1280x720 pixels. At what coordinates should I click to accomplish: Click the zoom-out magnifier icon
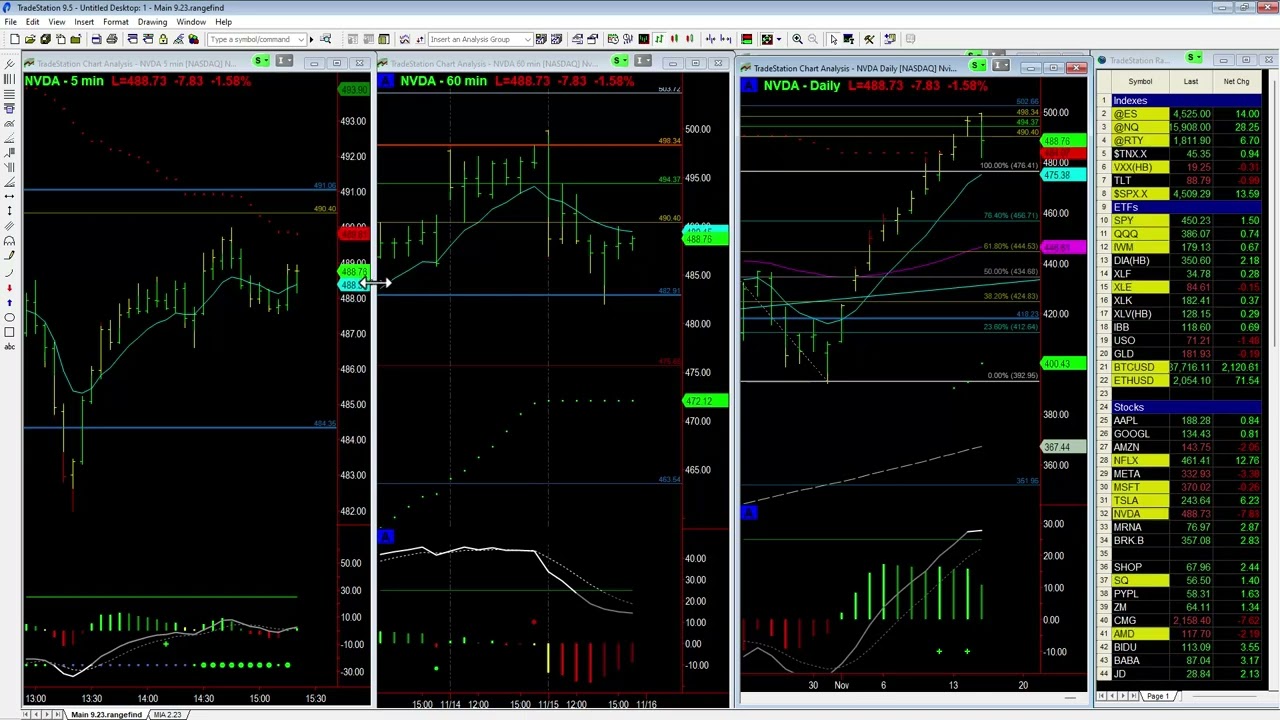click(x=812, y=39)
